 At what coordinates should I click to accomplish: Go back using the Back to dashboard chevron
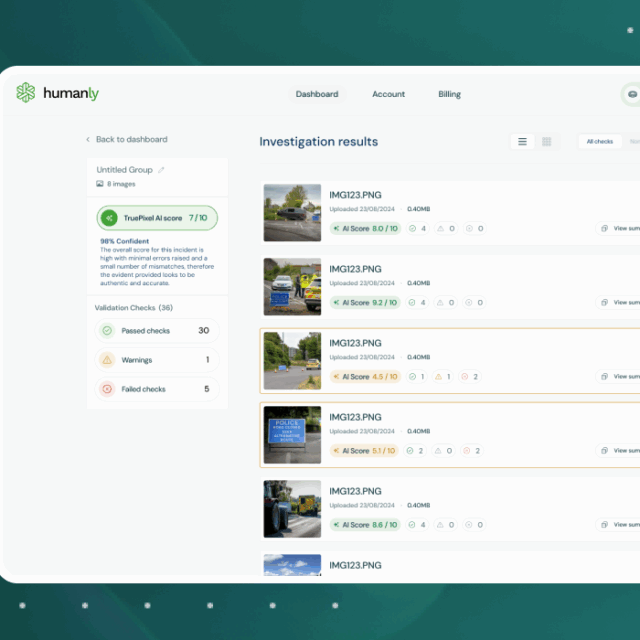[88, 140]
